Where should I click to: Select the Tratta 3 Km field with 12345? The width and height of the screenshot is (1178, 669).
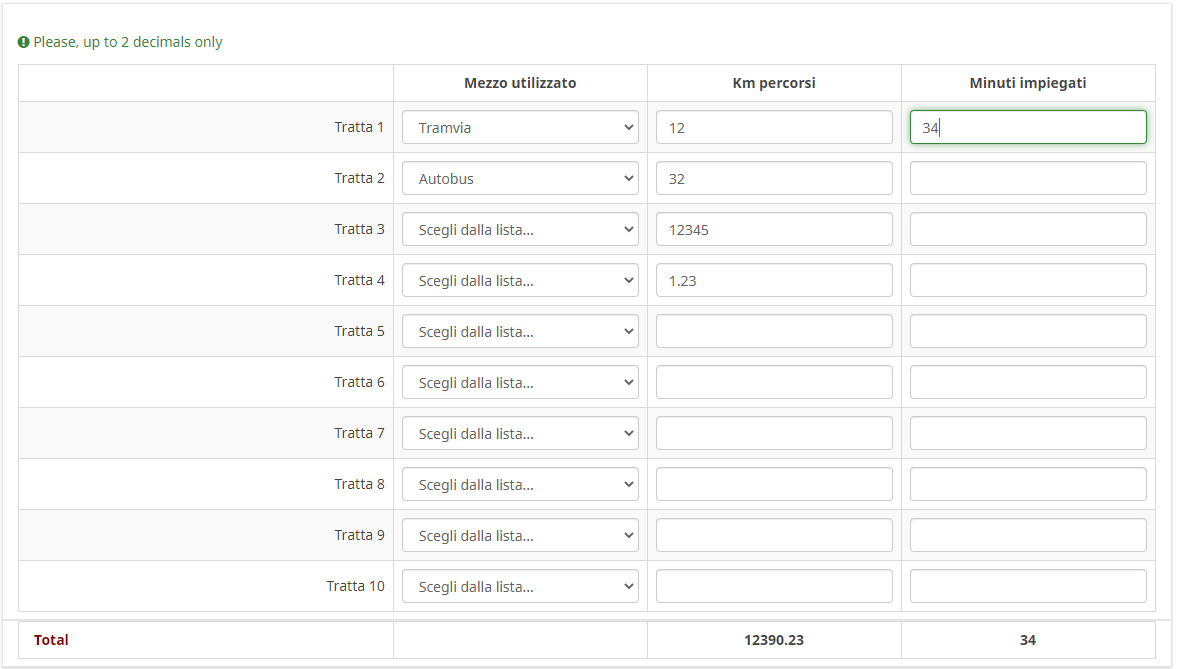pos(774,229)
